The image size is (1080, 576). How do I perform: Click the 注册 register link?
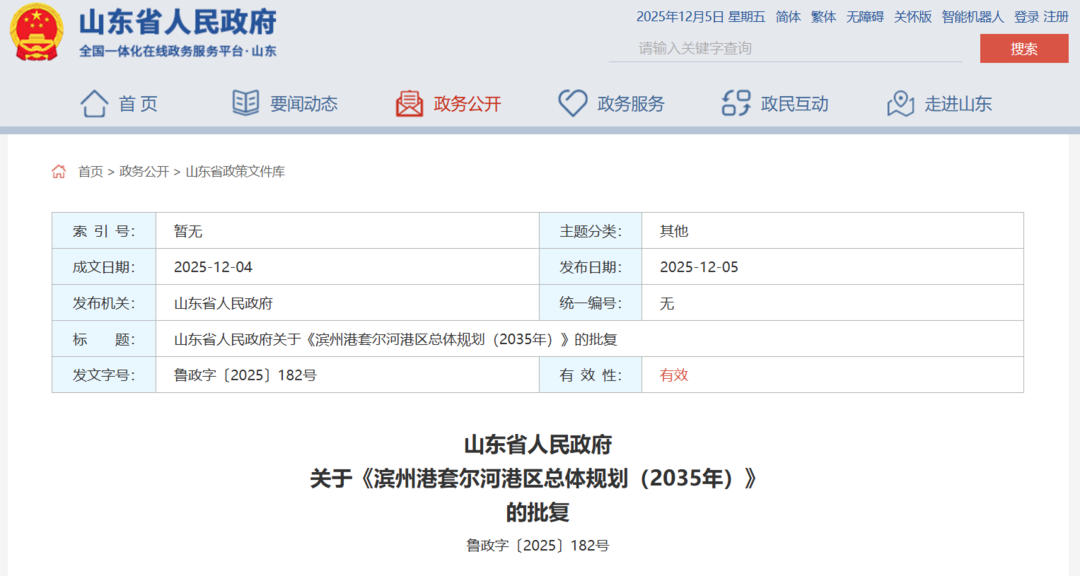pos(1056,17)
